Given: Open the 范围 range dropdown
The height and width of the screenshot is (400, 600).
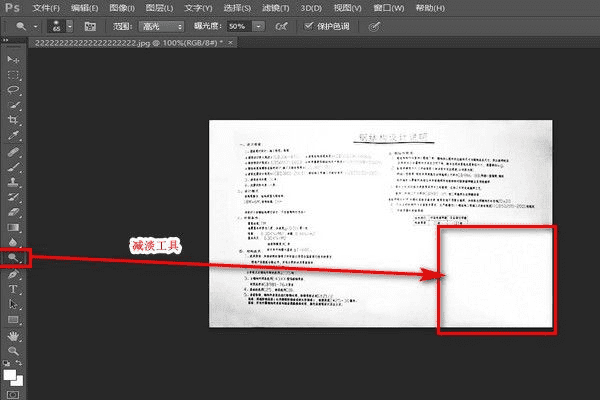Looking at the screenshot, I should tap(161, 26).
